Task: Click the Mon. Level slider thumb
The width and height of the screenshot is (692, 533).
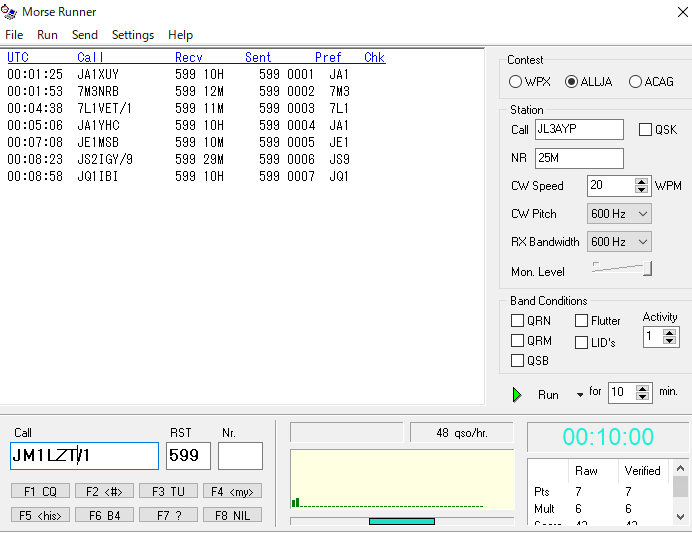Action: point(647,268)
